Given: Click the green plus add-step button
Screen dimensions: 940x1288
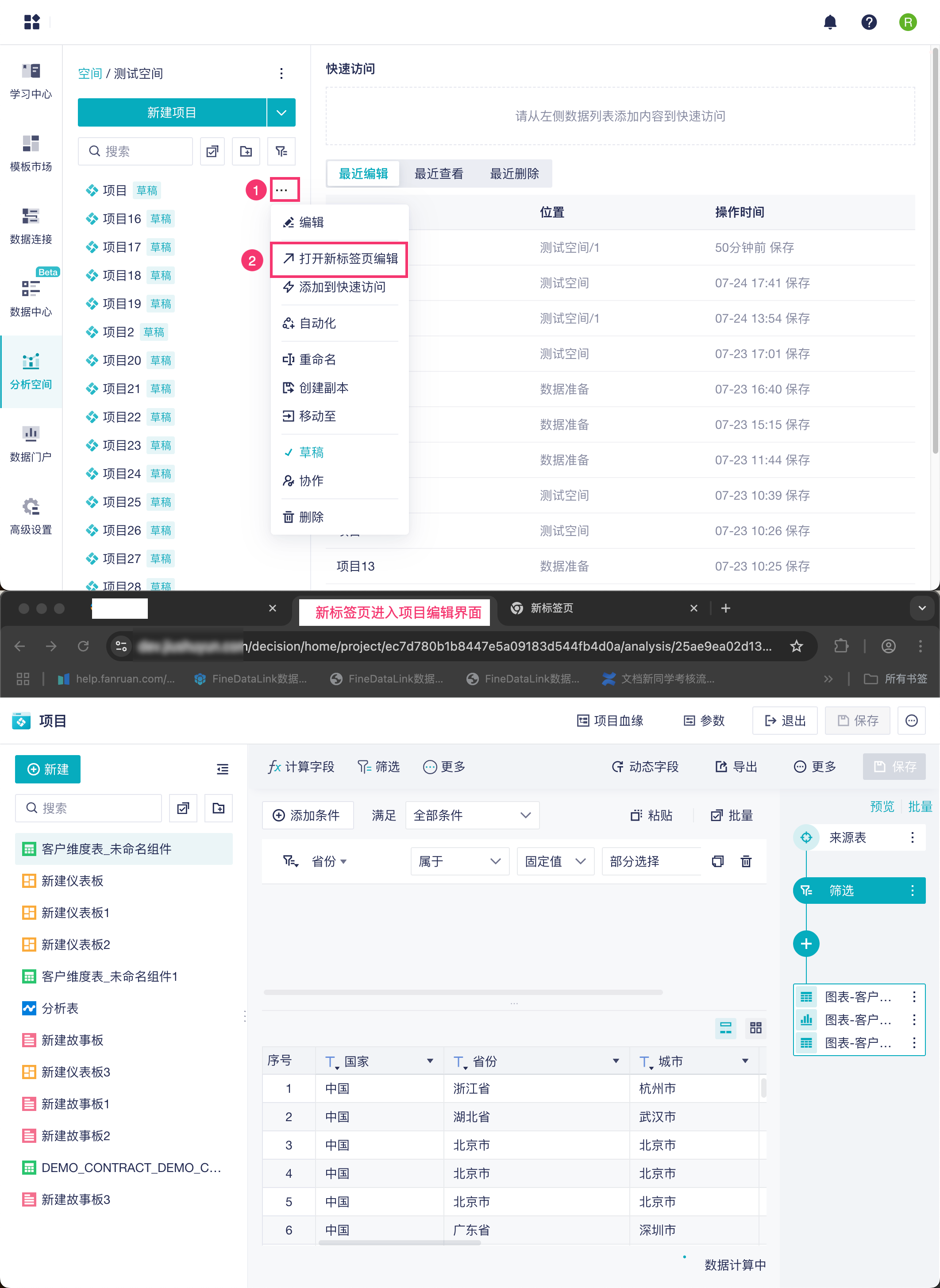Looking at the screenshot, I should coord(806,944).
